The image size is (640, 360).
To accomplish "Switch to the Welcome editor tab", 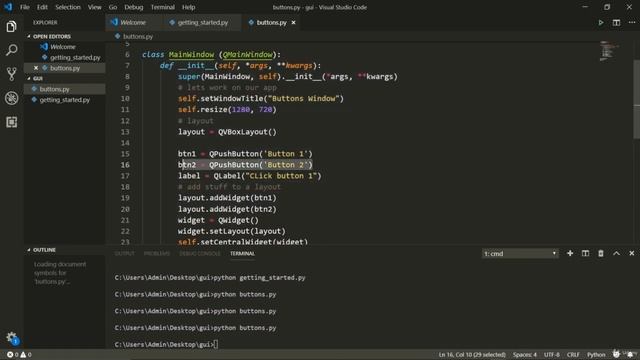I will (x=133, y=22).
